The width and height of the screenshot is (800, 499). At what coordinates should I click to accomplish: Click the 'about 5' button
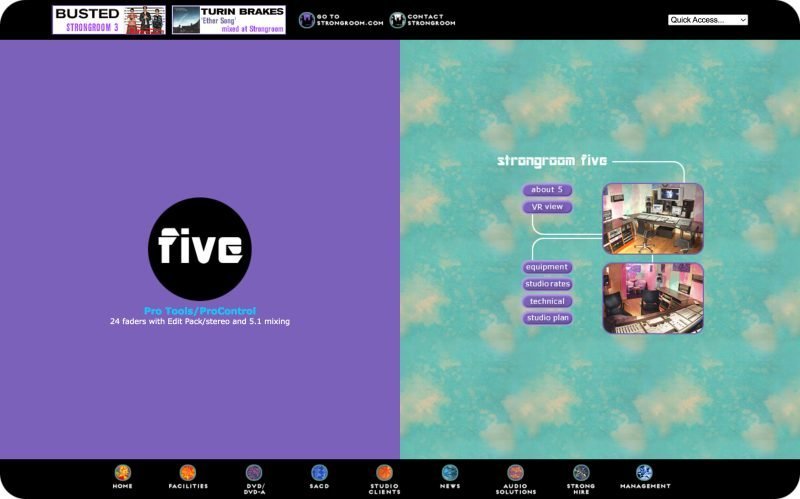point(547,190)
